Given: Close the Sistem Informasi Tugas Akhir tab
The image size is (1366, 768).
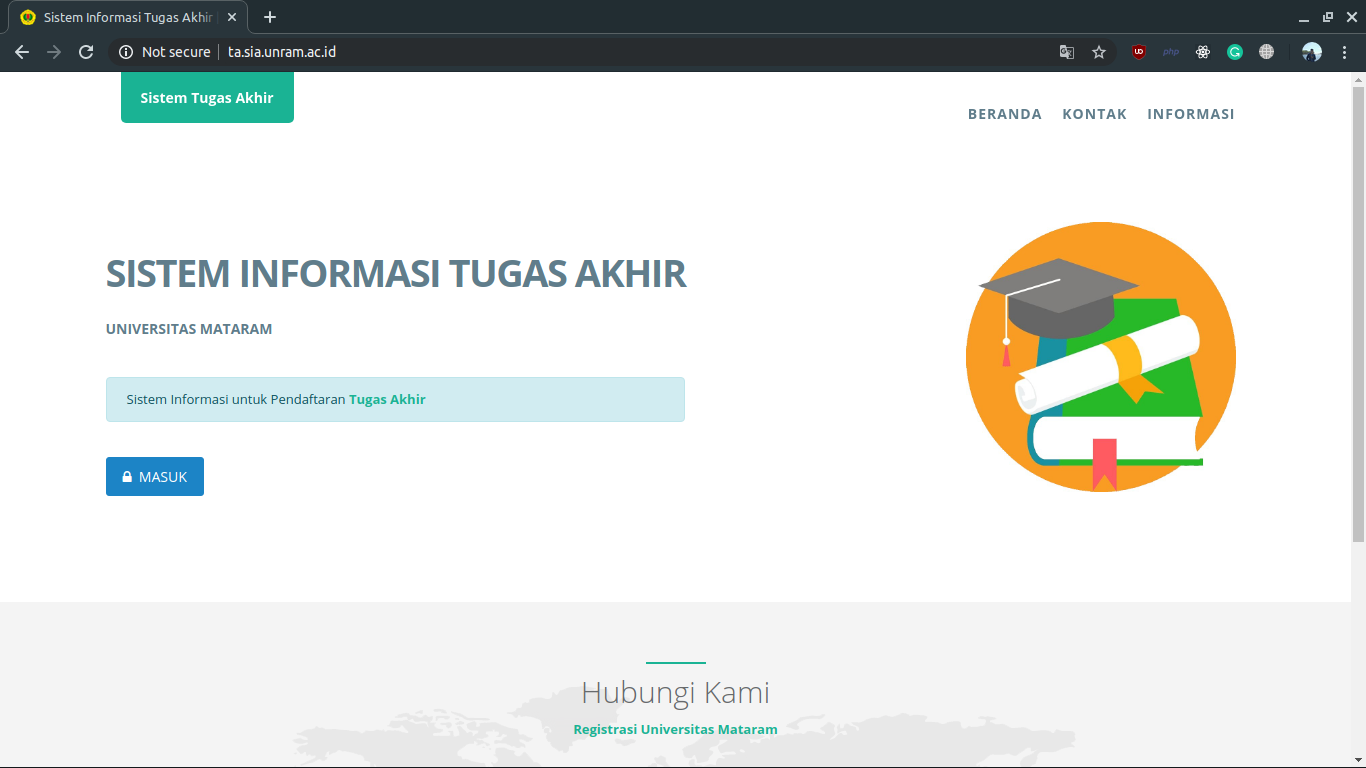Looking at the screenshot, I should click(232, 17).
